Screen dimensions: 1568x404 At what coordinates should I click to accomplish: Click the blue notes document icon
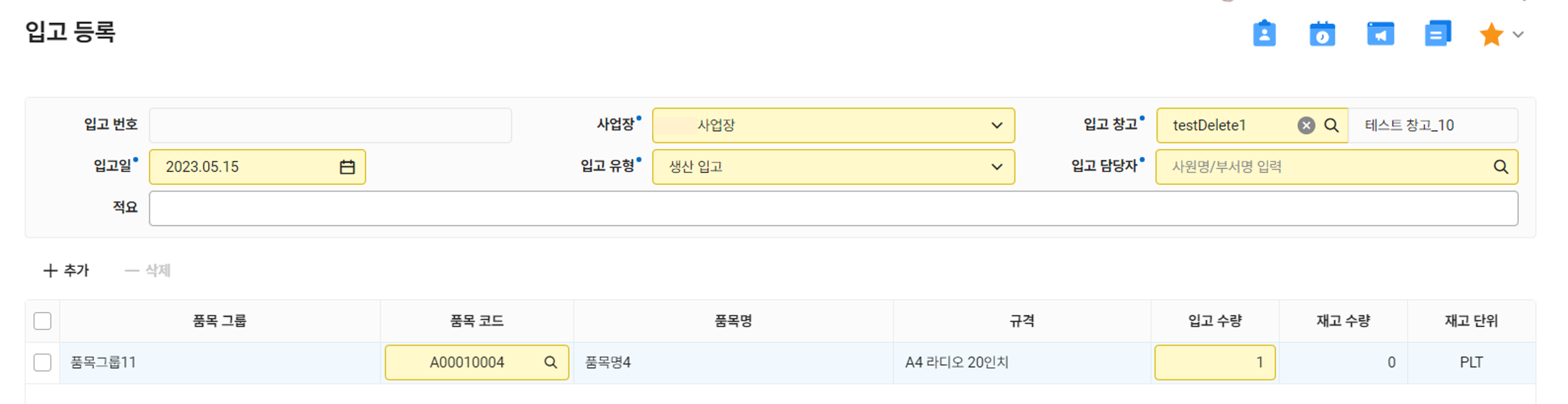click(x=1438, y=34)
